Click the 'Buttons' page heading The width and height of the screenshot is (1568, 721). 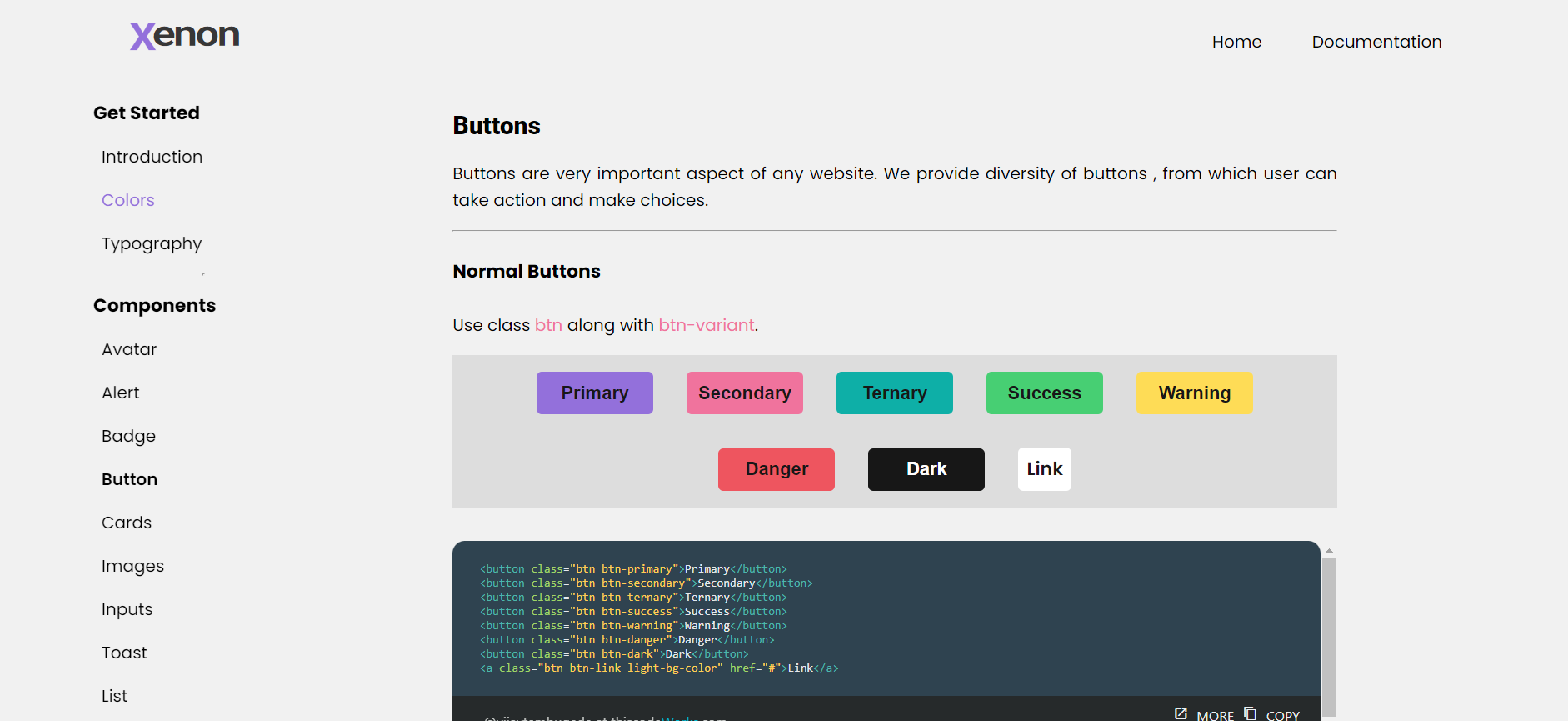497,126
